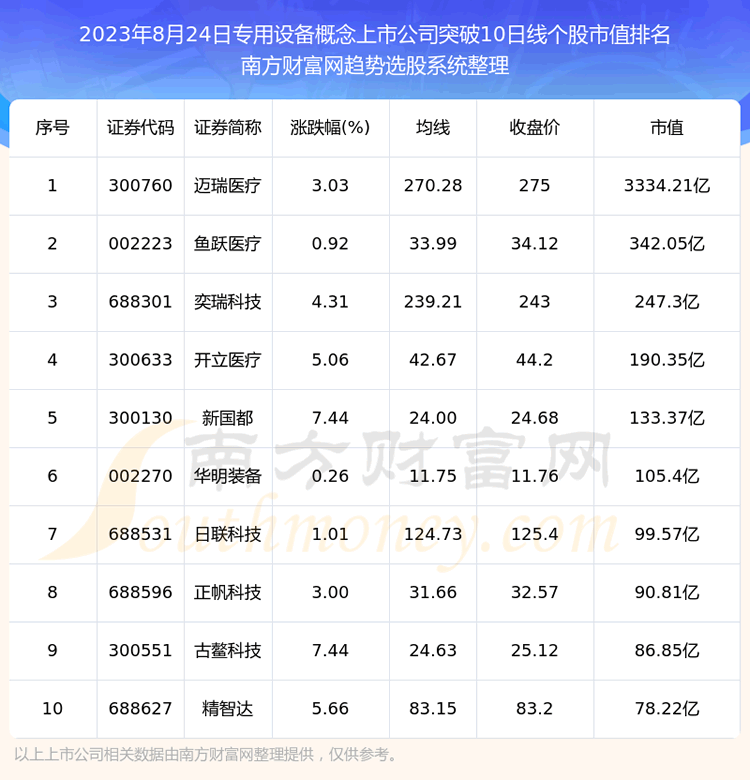Select stock name 开立医疗
The image size is (750, 780).
pos(228,360)
